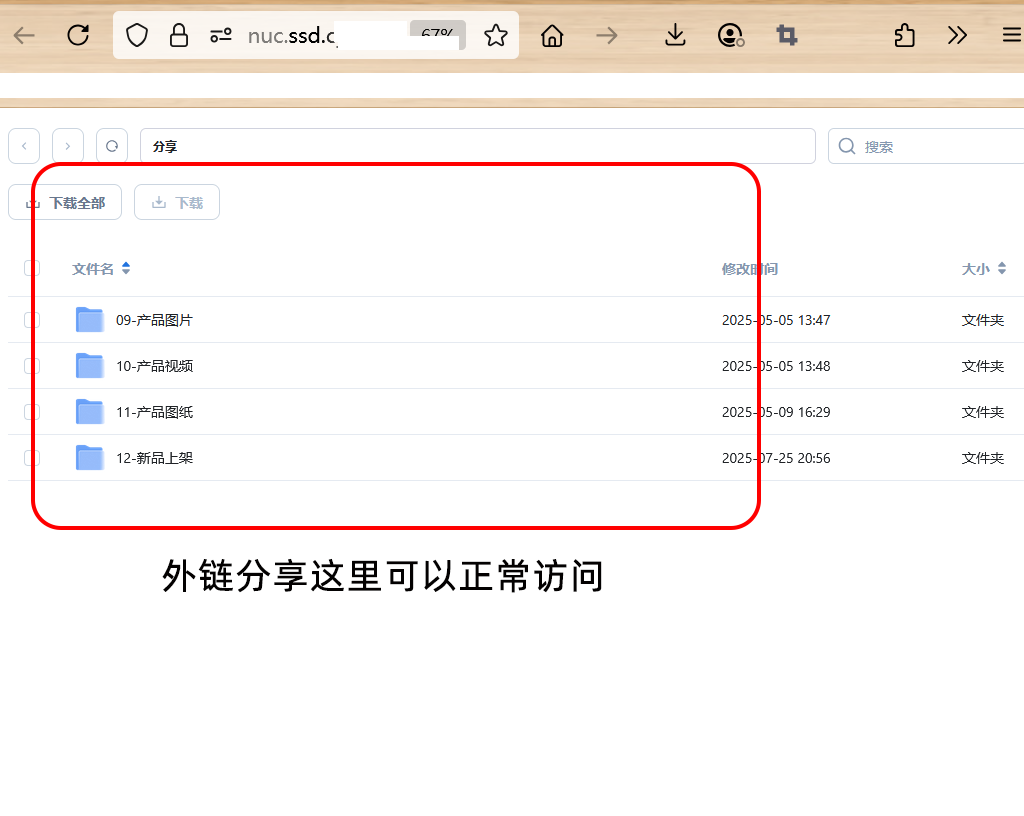Click the browser forward arrow icon
This screenshot has width=1024, height=816.
tap(607, 35)
